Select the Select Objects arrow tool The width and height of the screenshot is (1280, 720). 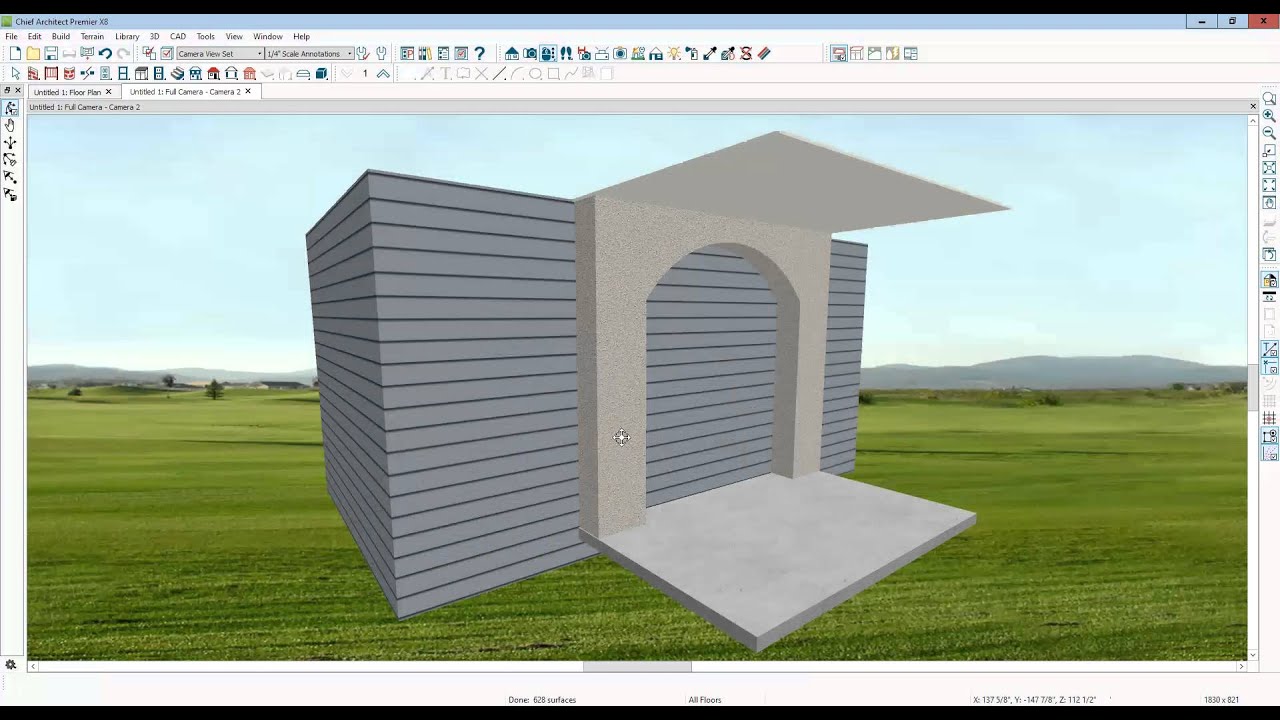15,74
